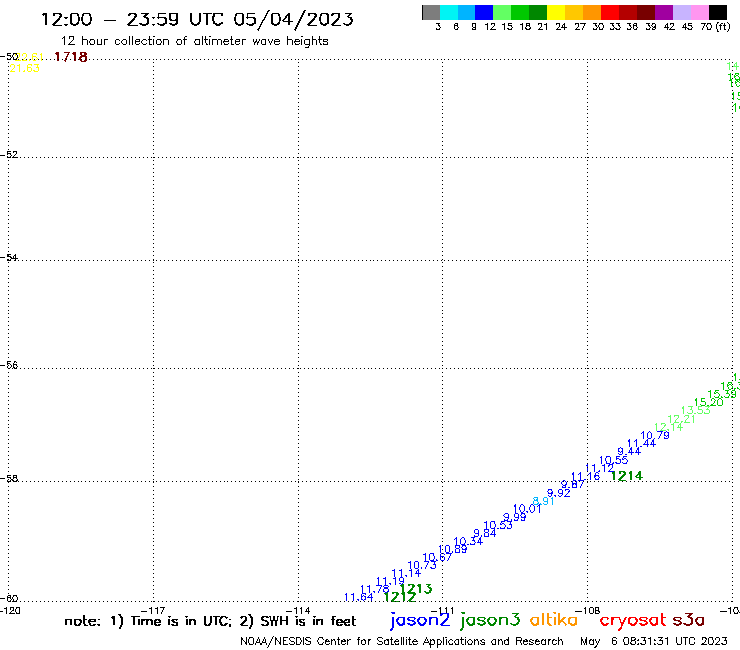Image resolution: width=740 pixels, height=650 pixels.
Task: Click the wave height value '10.53'
Action: pos(498,525)
